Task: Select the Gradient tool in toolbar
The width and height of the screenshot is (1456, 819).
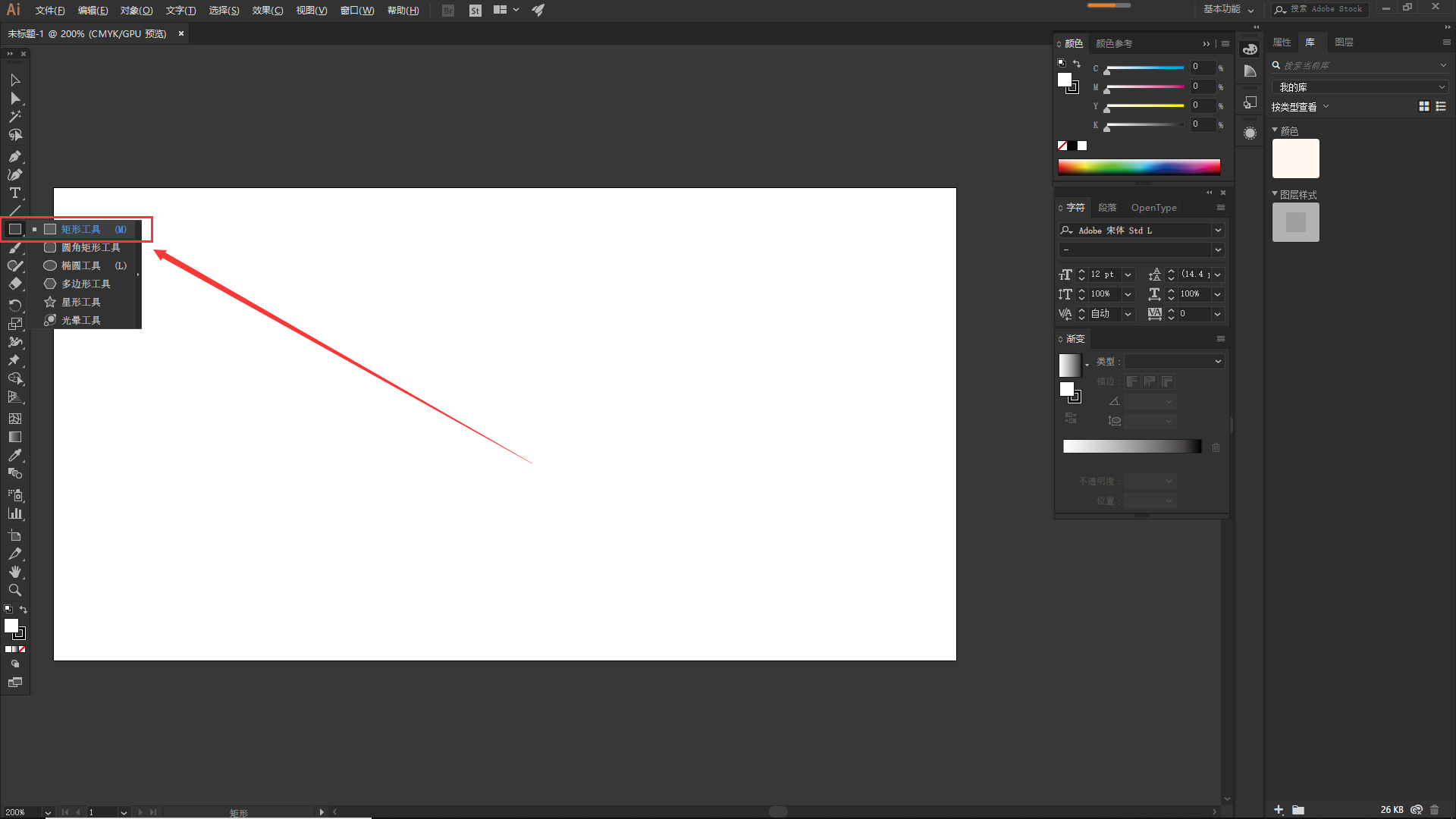Action: coord(14,437)
